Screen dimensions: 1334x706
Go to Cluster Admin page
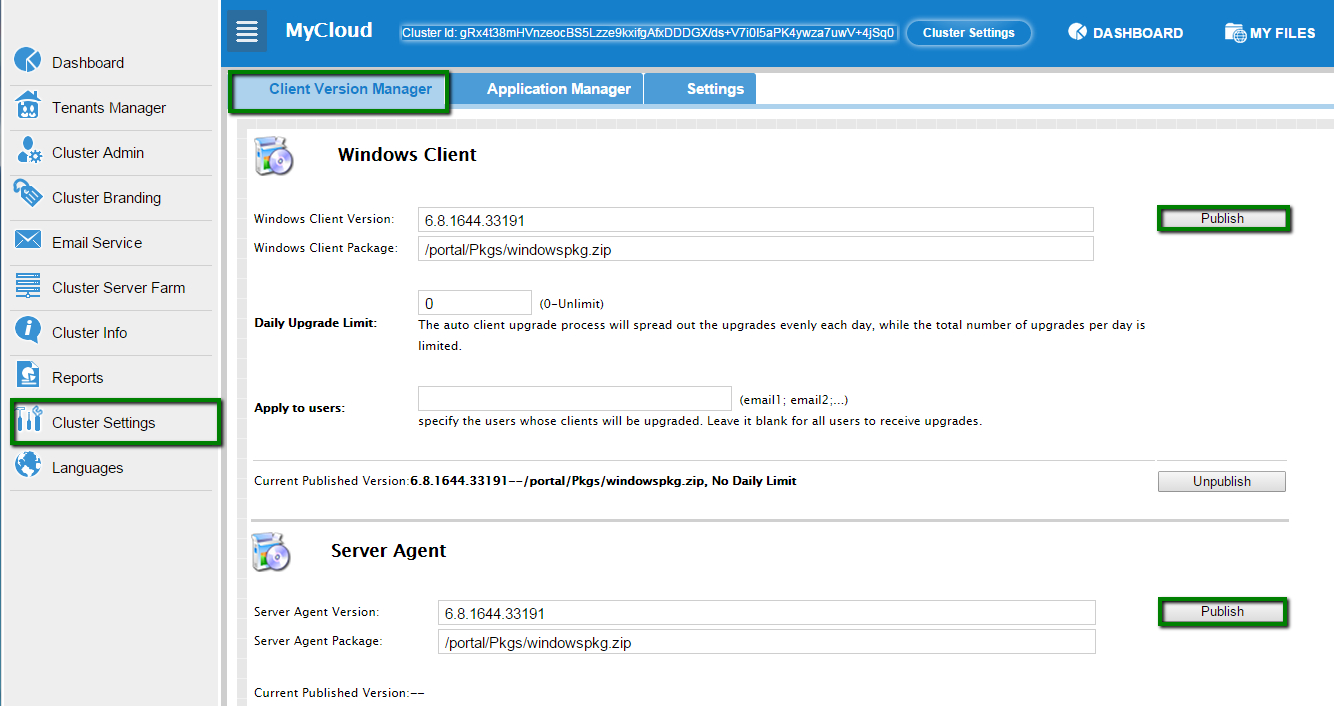pos(98,153)
